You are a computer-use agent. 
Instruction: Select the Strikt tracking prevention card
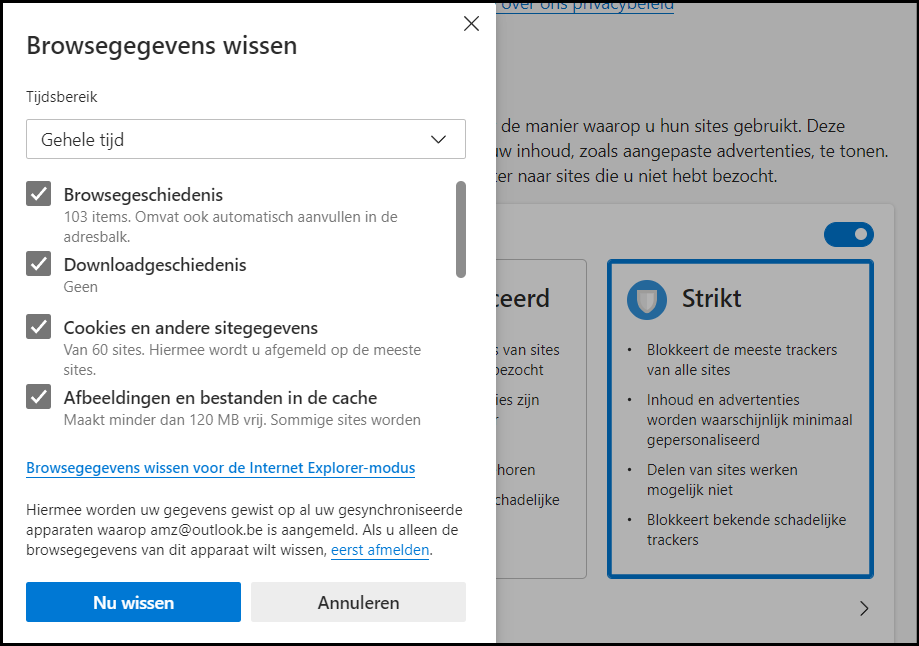[x=740, y=418]
